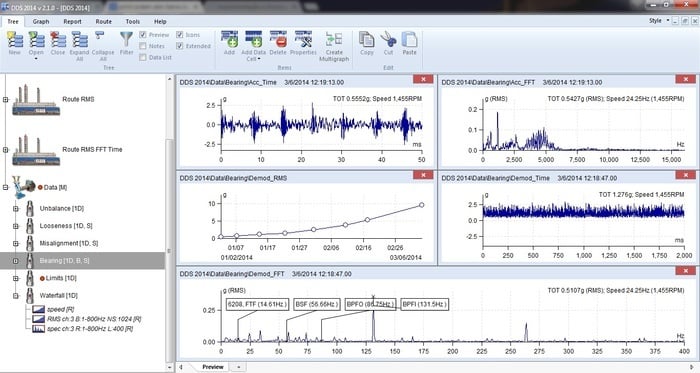The width and height of the screenshot is (700, 373).
Task: Enable the Notes checkbox
Action: (143, 46)
